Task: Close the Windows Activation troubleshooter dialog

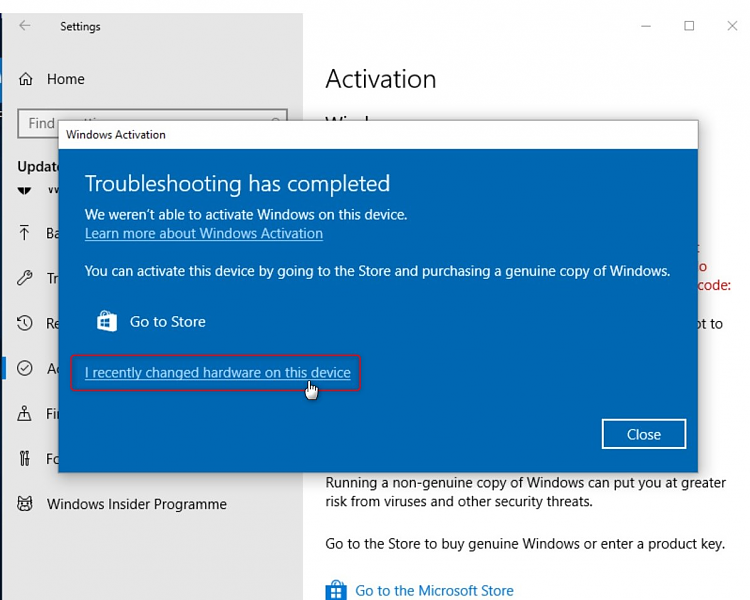Action: 644,434
